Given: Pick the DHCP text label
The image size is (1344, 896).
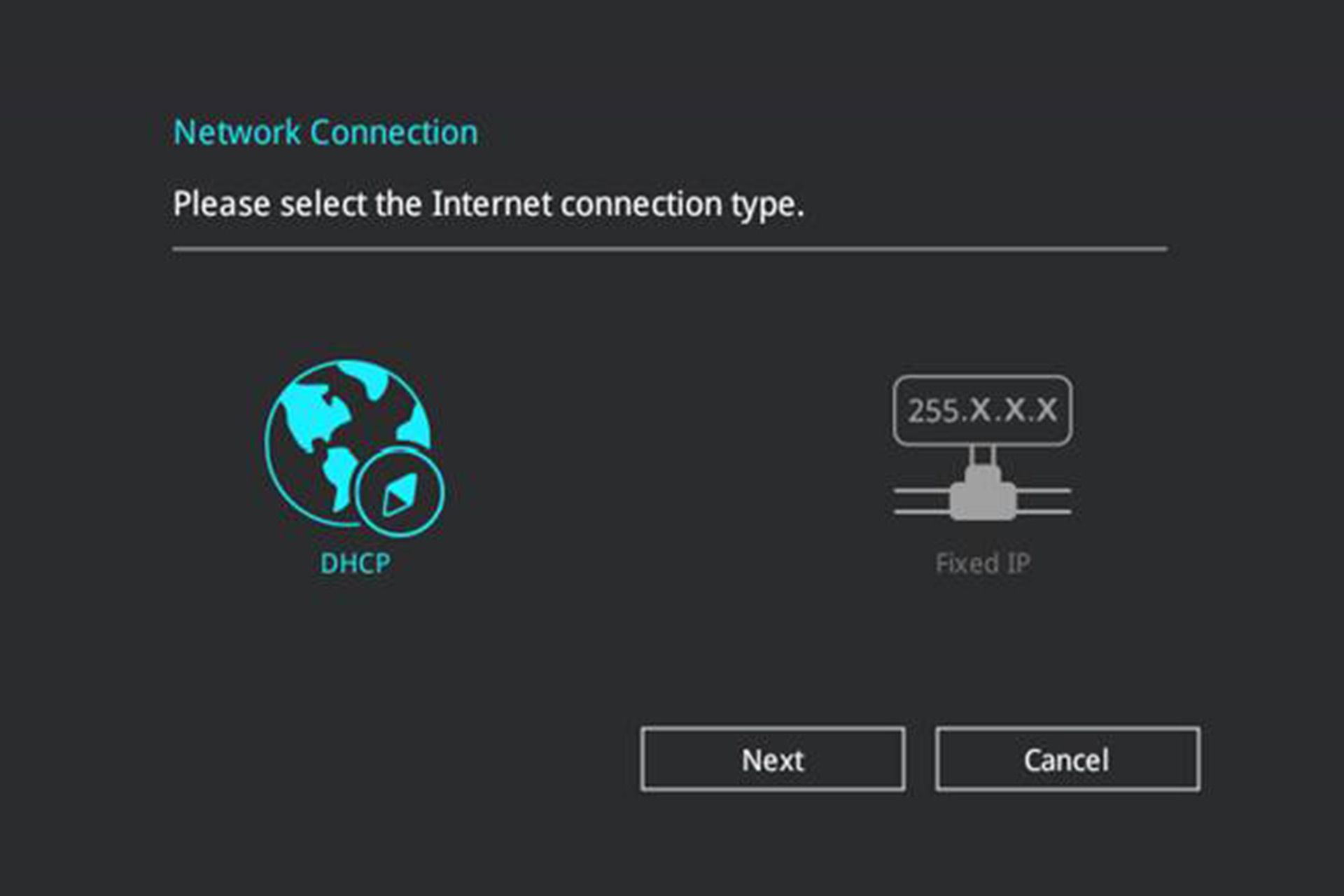Looking at the screenshot, I should 355,563.
